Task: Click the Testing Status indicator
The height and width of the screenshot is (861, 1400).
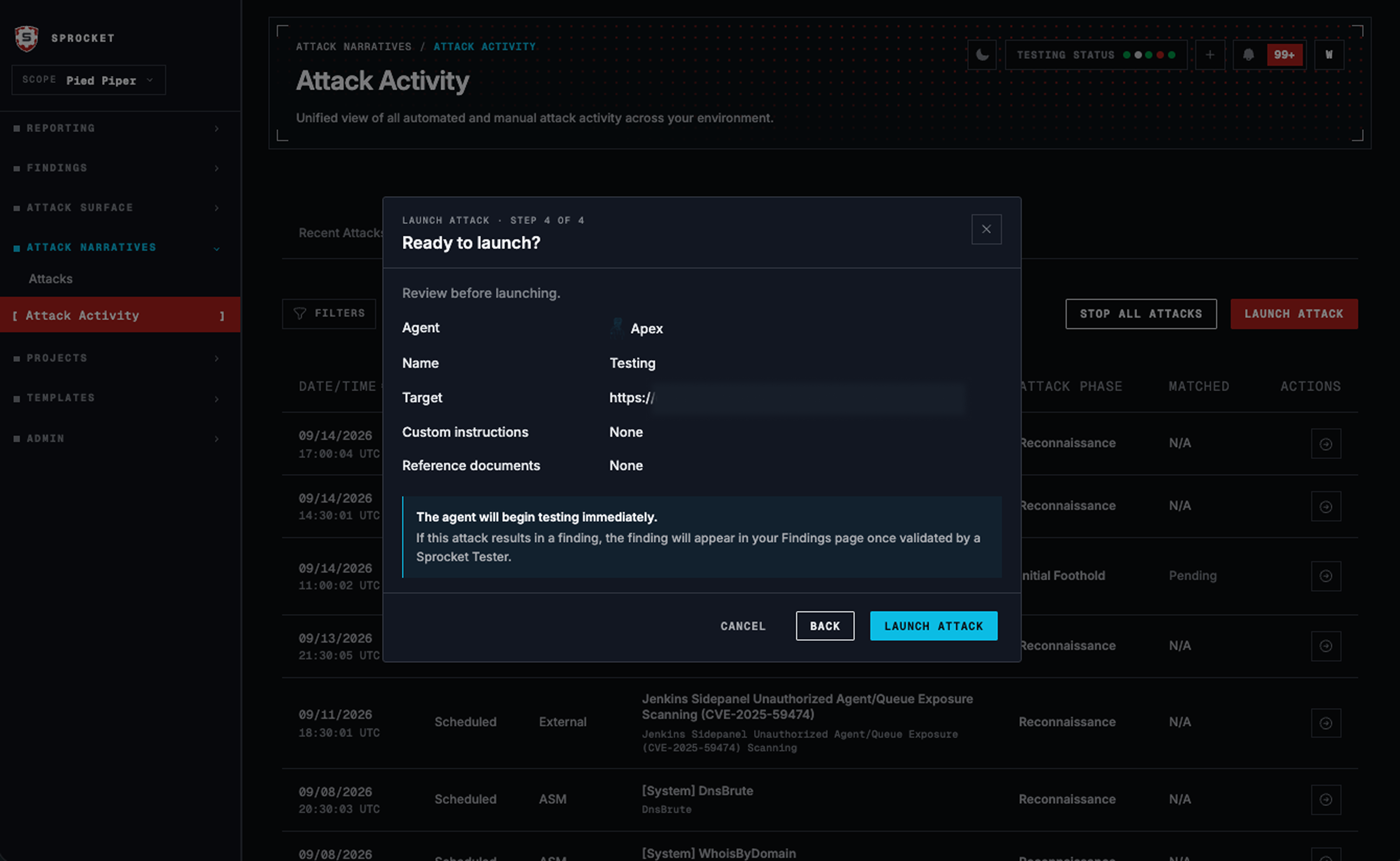Action: click(1096, 55)
